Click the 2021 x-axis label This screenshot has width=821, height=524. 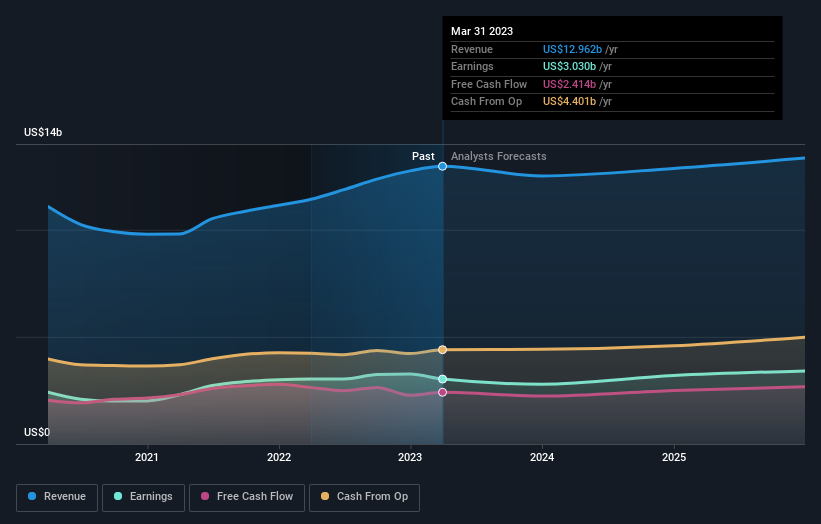(147, 458)
